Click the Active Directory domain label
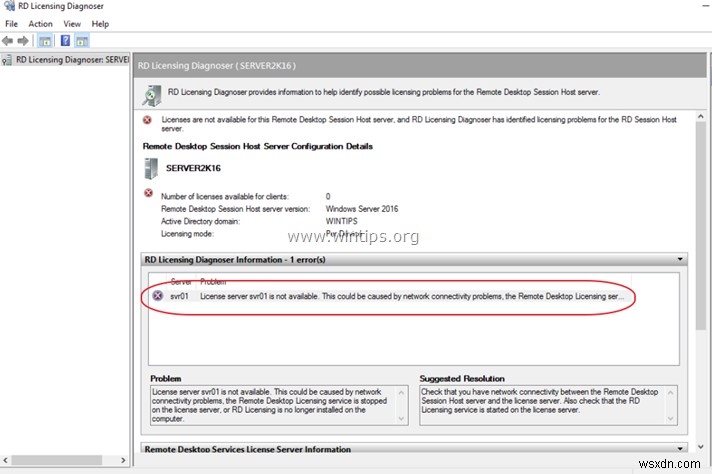This screenshot has height=474, width=712. (200, 221)
